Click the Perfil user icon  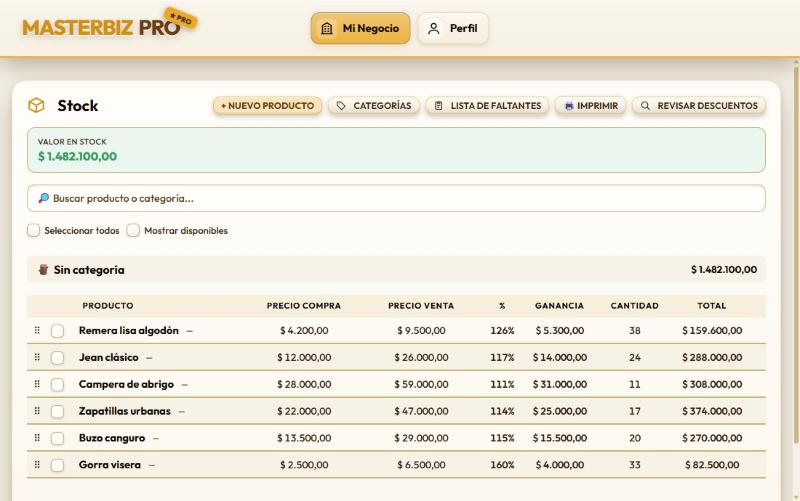(434, 29)
